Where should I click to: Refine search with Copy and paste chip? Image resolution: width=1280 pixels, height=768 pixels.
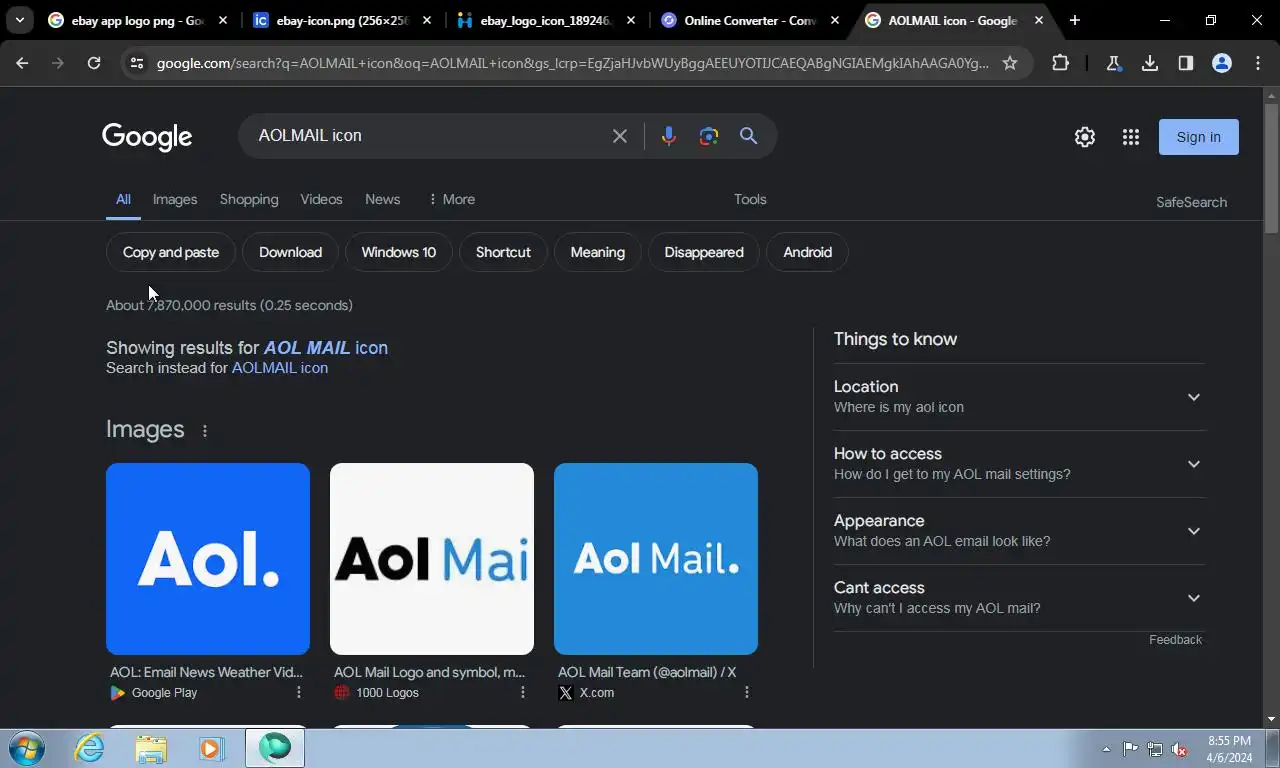point(171,252)
